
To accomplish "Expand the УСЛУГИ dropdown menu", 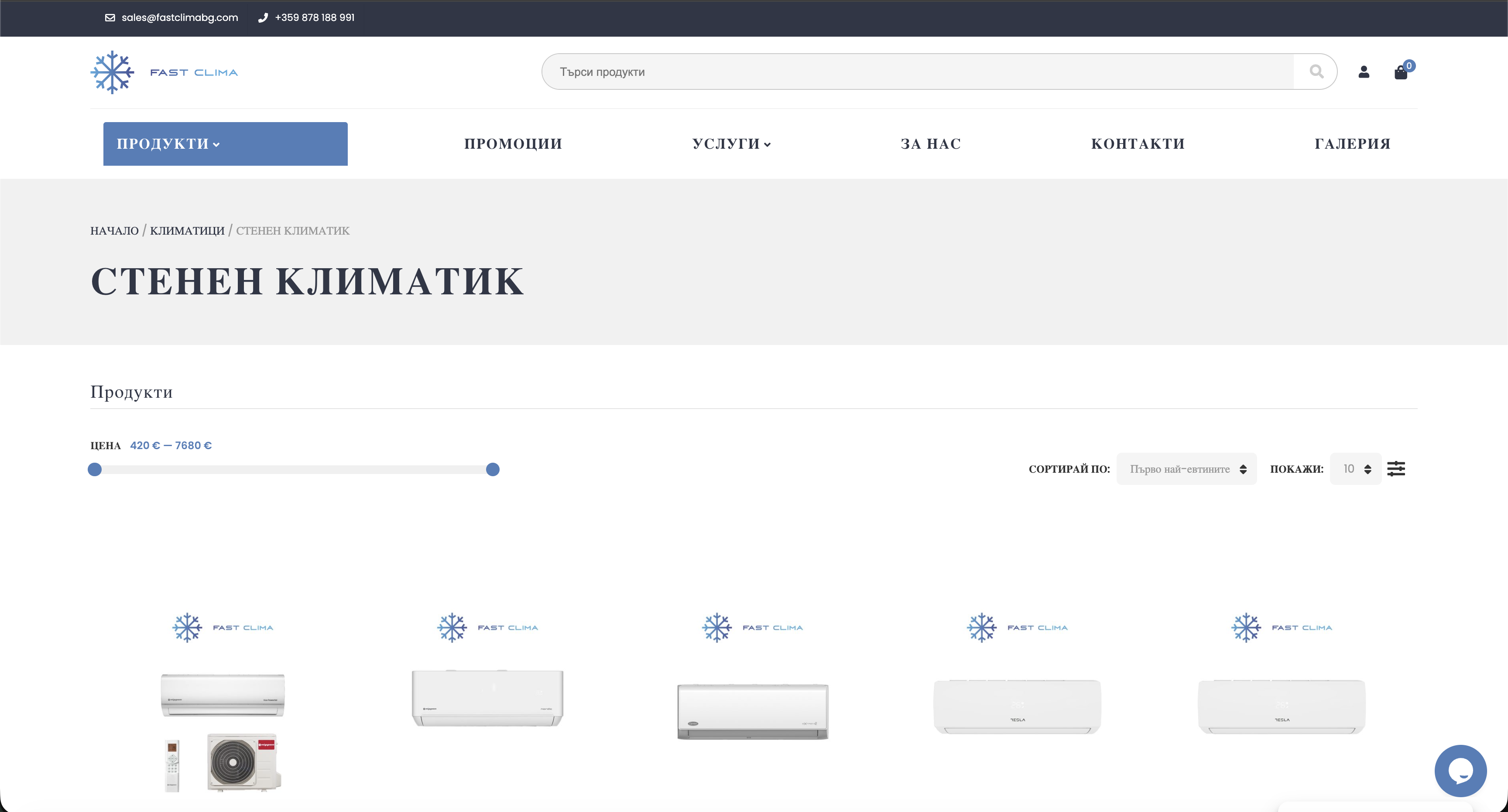I will [731, 144].
